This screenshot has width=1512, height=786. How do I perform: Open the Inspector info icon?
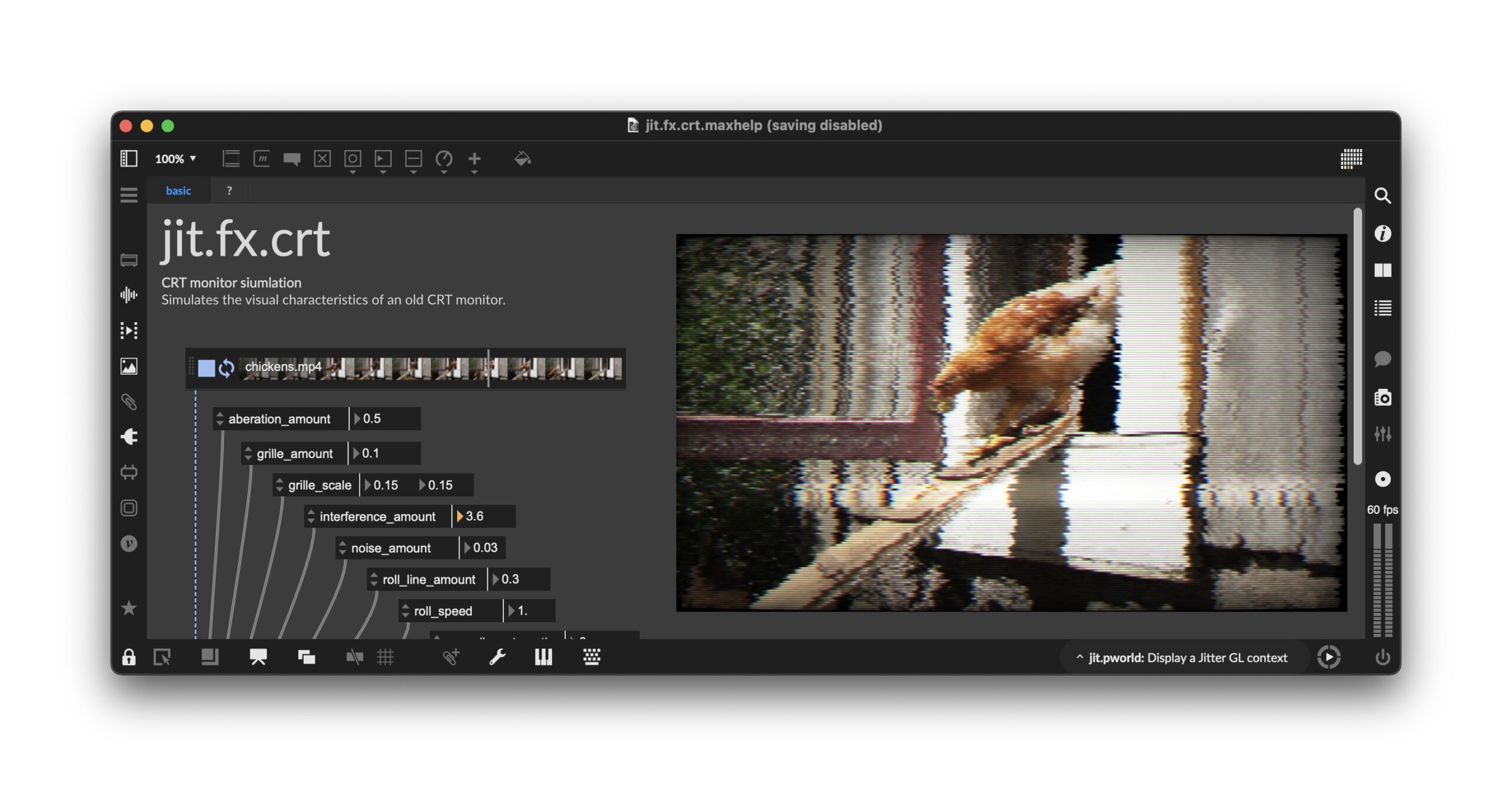click(1382, 233)
